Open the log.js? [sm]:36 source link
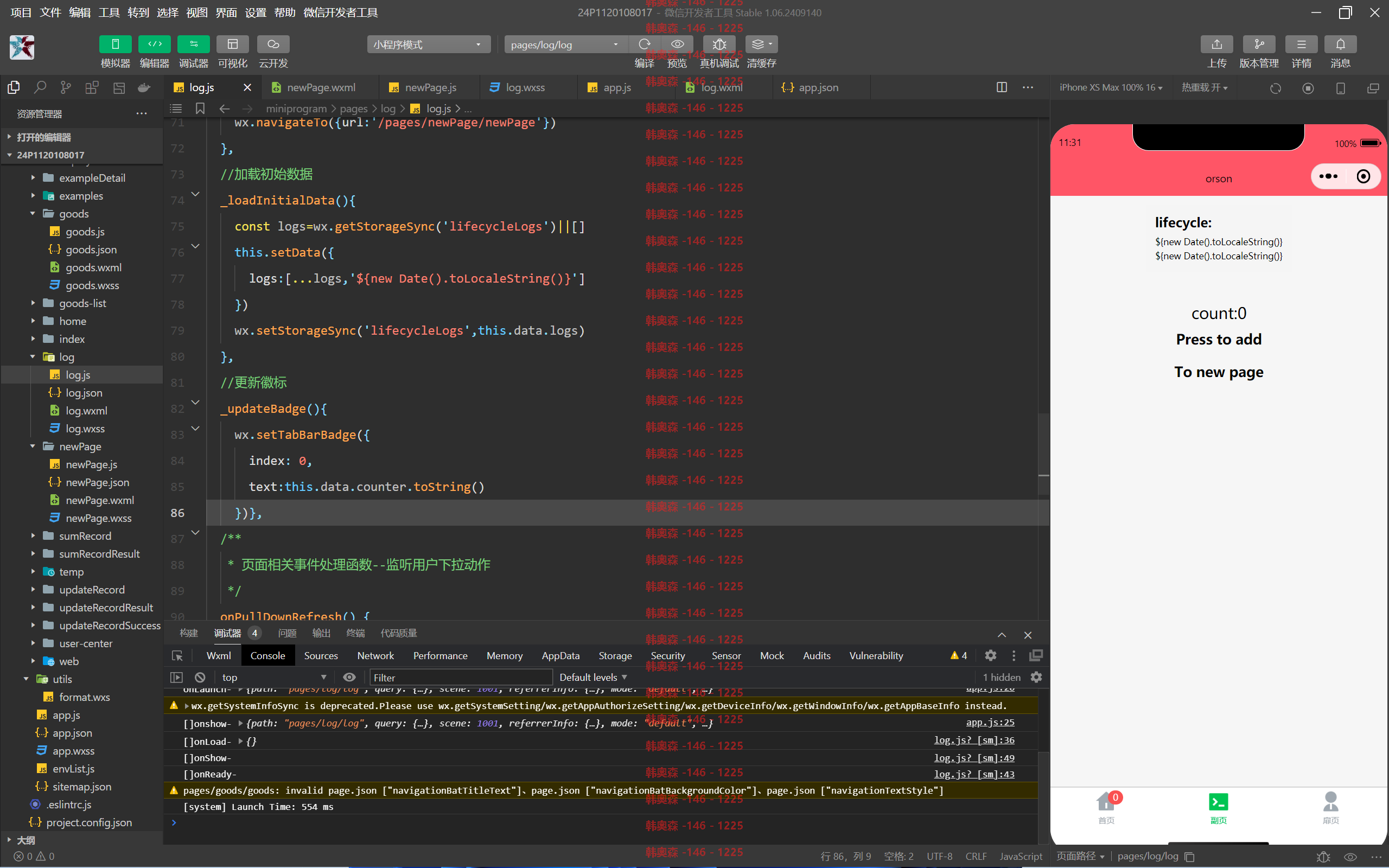 (x=974, y=741)
